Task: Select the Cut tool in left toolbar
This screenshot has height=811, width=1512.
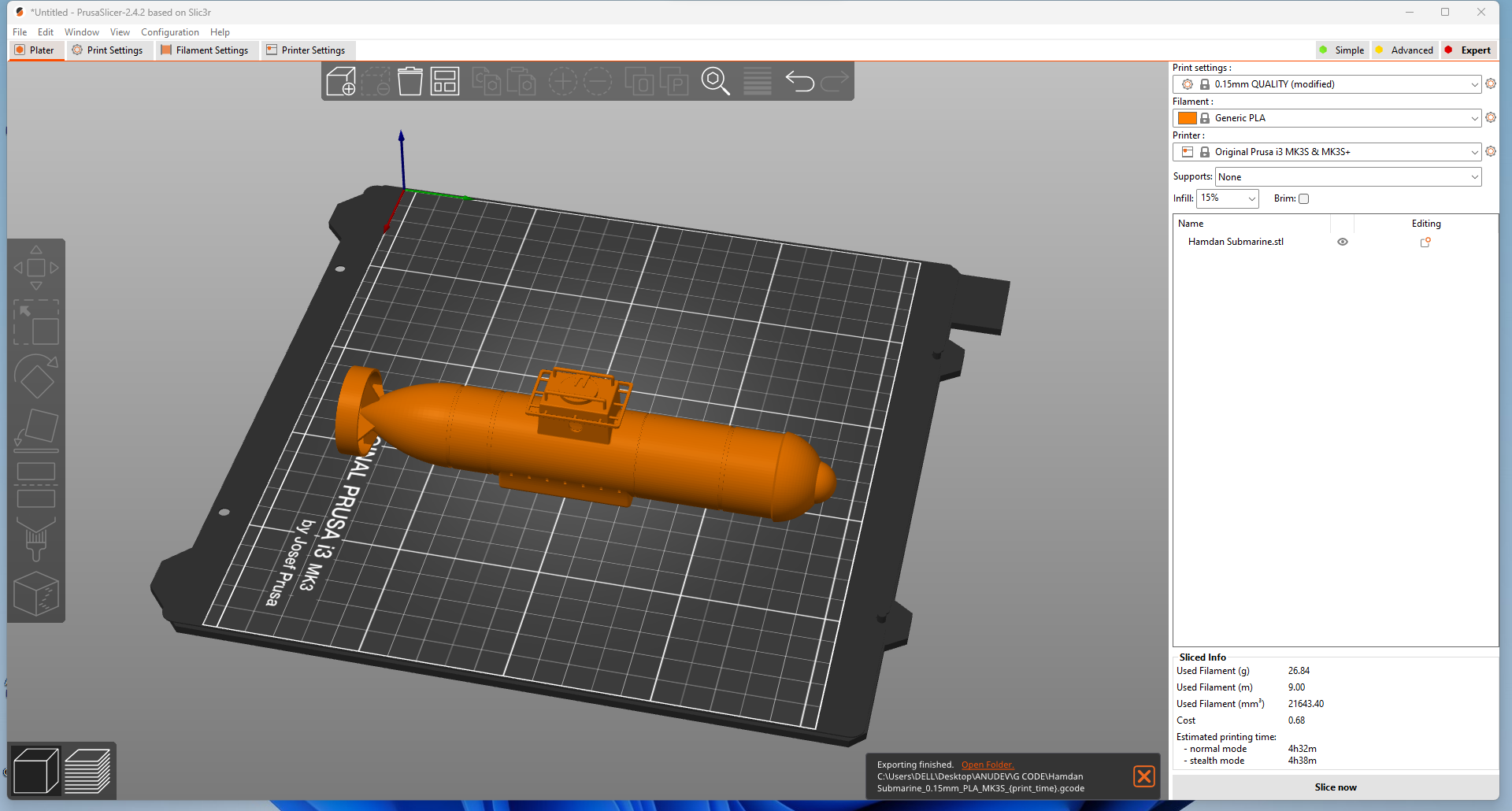Action: (36, 485)
